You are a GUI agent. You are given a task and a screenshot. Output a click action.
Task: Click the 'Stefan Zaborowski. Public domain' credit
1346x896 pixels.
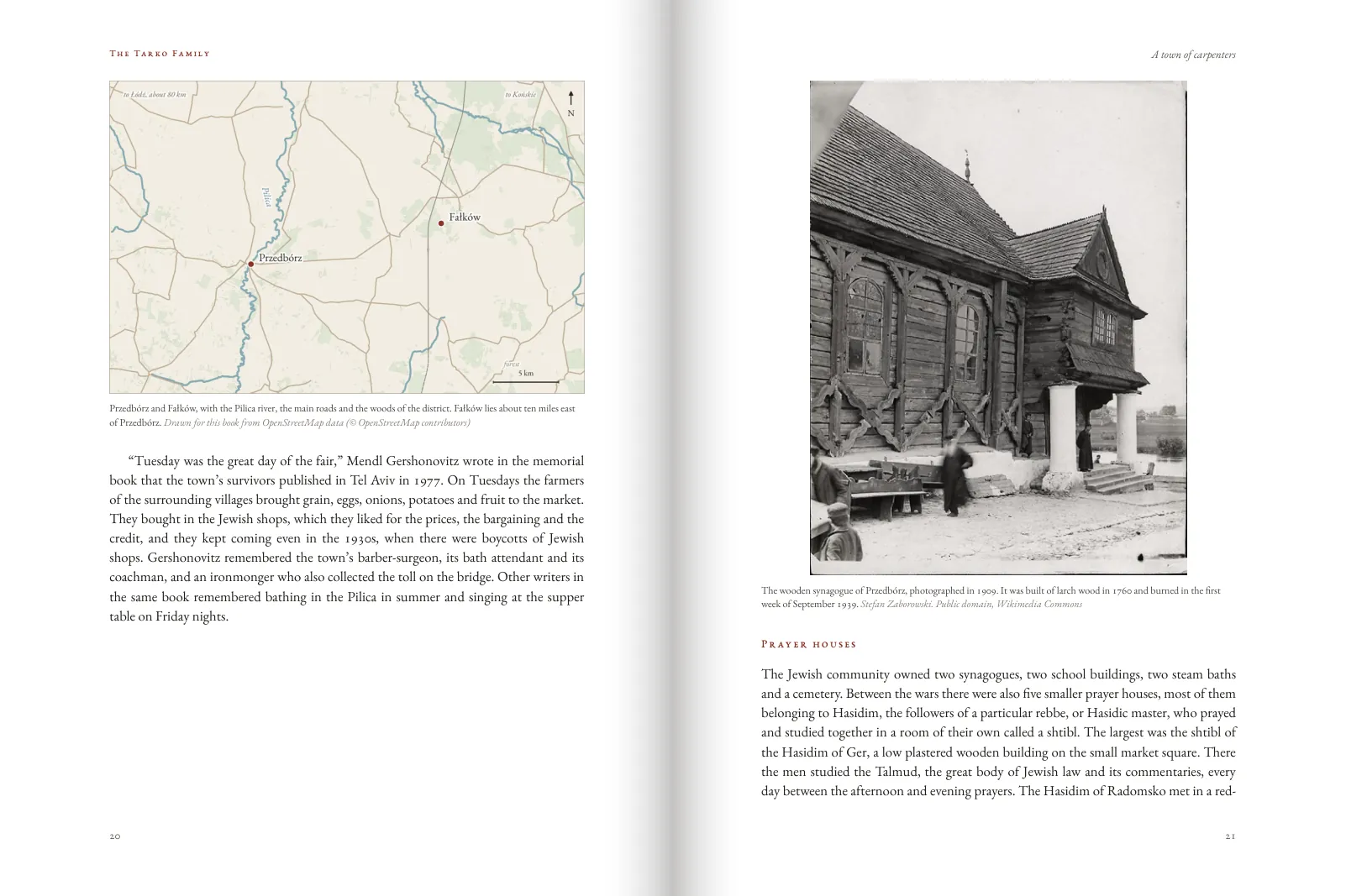point(971,604)
